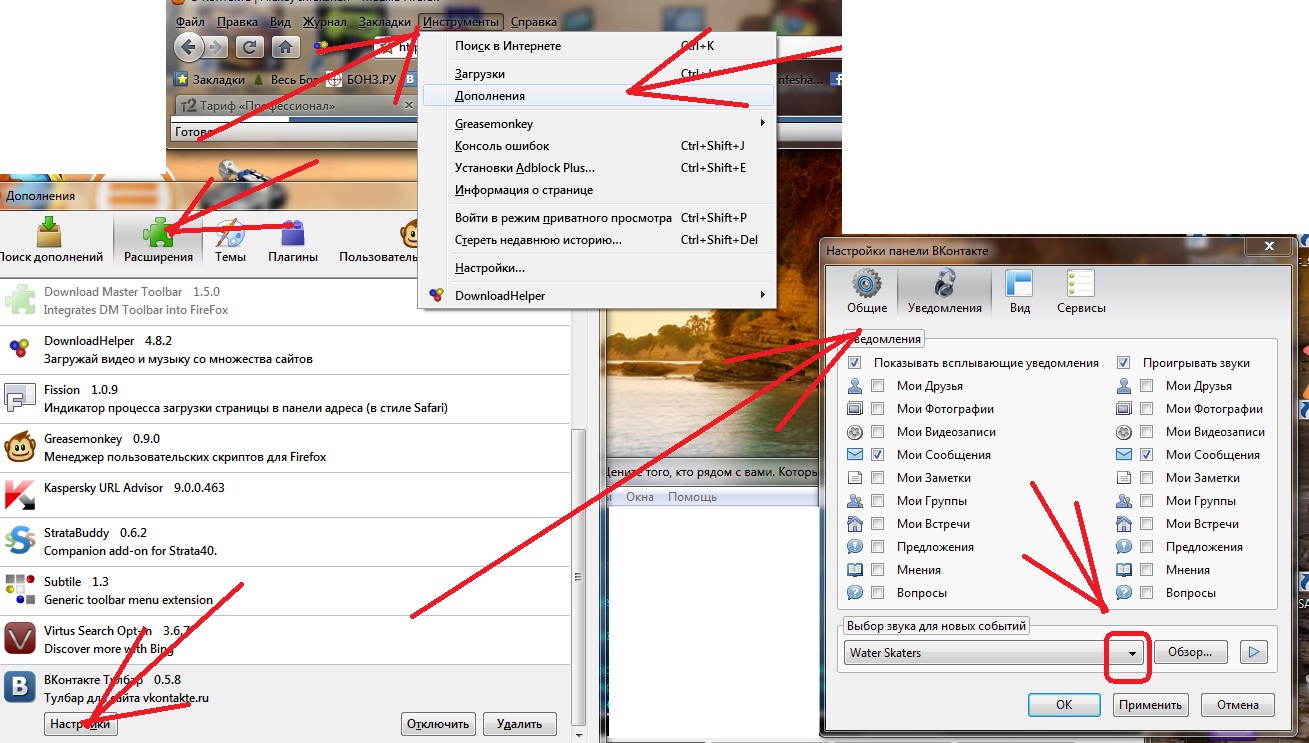
Task: Open Плагины section in add-ons window
Action: click(293, 241)
